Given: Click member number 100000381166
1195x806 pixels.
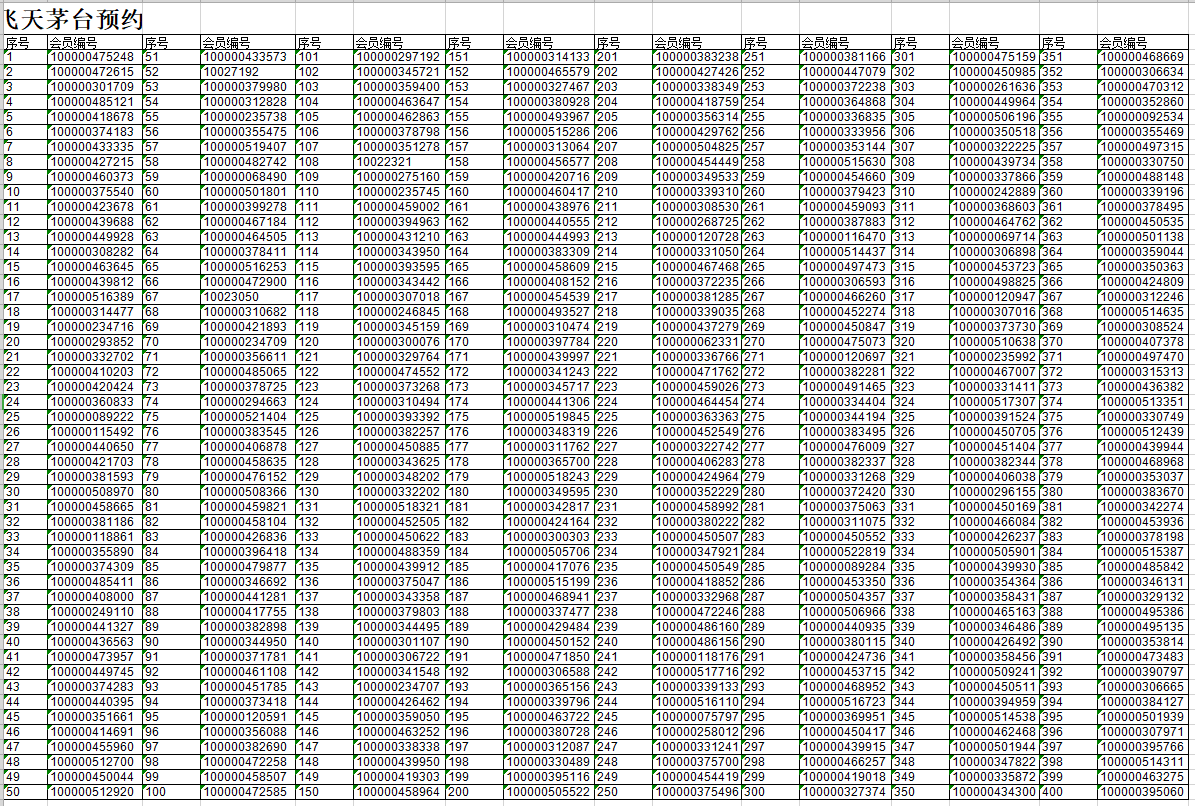Looking at the screenshot, I should pyautogui.click(x=844, y=57).
